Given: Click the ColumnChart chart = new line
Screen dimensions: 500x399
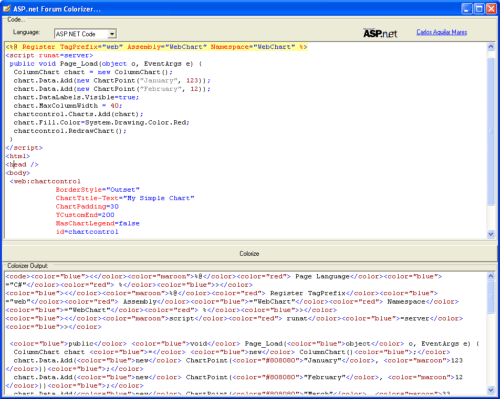Looking at the screenshot, I should (93, 72).
